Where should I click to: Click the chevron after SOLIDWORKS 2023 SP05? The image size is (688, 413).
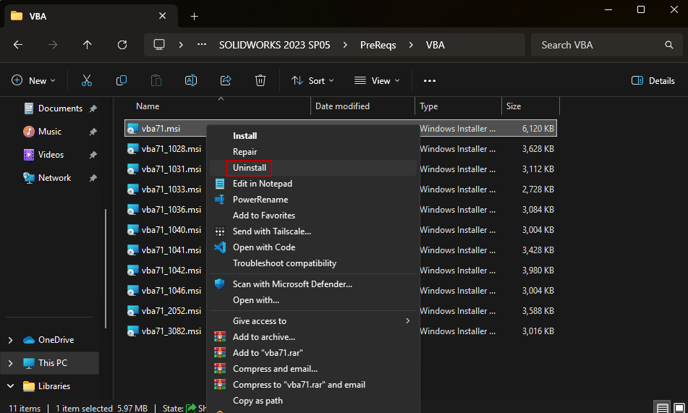point(345,45)
